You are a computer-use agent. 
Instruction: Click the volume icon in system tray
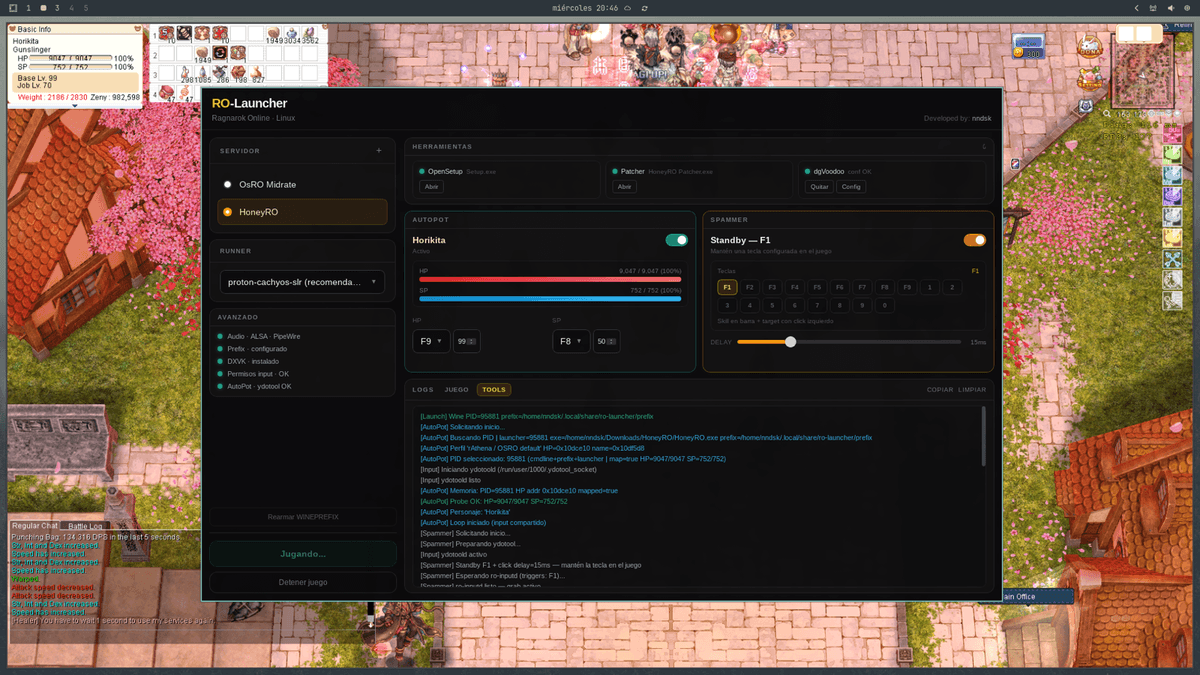click(1171, 8)
